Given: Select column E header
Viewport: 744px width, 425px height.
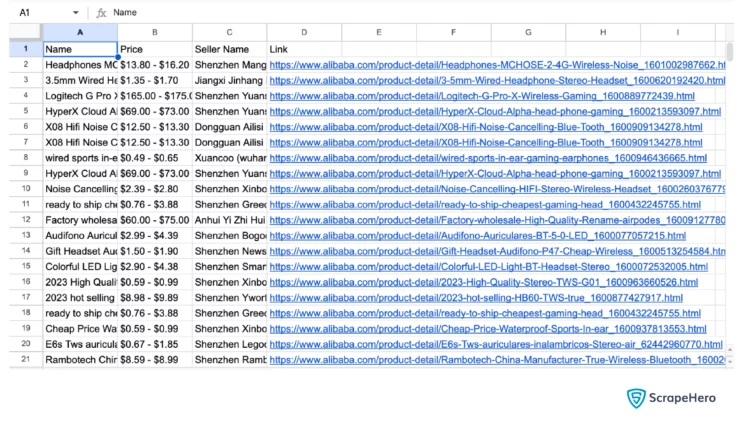Looking at the screenshot, I should pyautogui.click(x=379, y=32).
